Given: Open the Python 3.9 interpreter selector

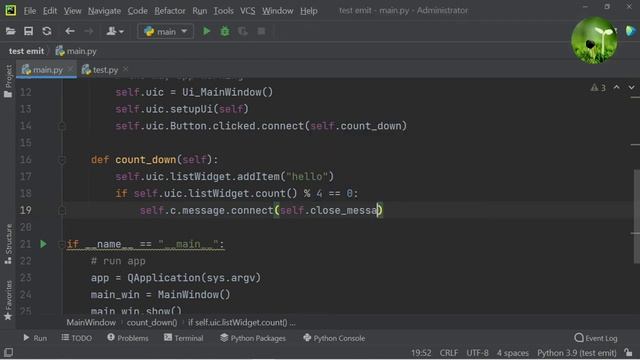Looking at the screenshot, I should 576,353.
